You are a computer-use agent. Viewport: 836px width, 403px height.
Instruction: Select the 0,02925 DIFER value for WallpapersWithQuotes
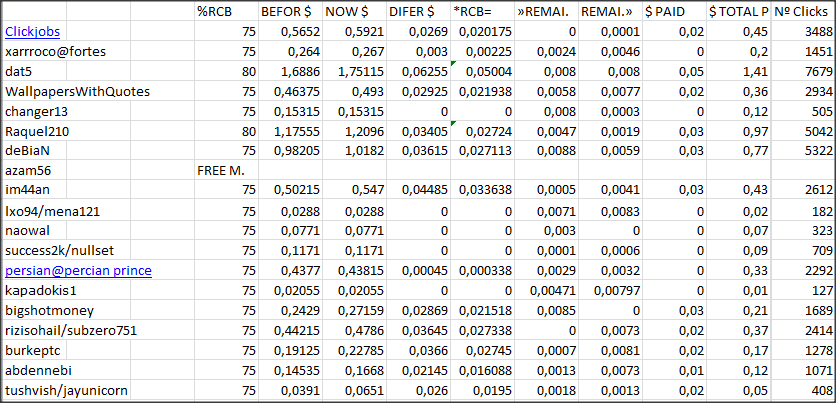pyautogui.click(x=418, y=92)
